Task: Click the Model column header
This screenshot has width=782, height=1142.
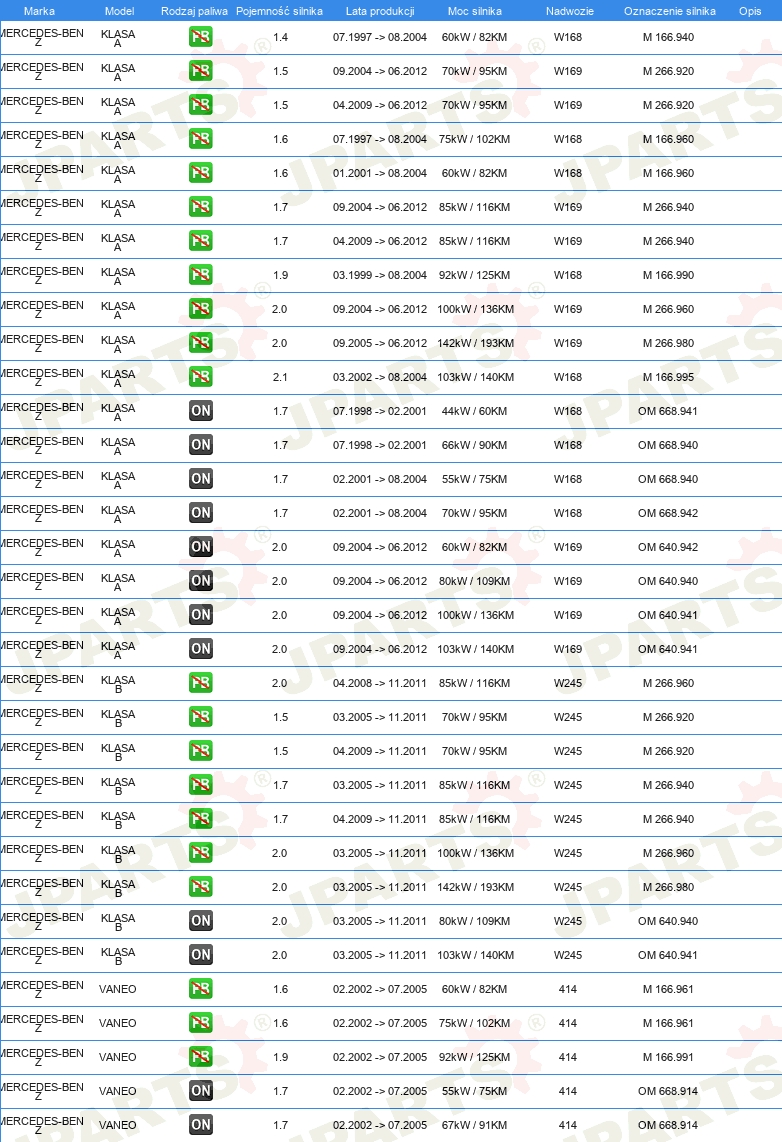Action: pyautogui.click(x=119, y=11)
